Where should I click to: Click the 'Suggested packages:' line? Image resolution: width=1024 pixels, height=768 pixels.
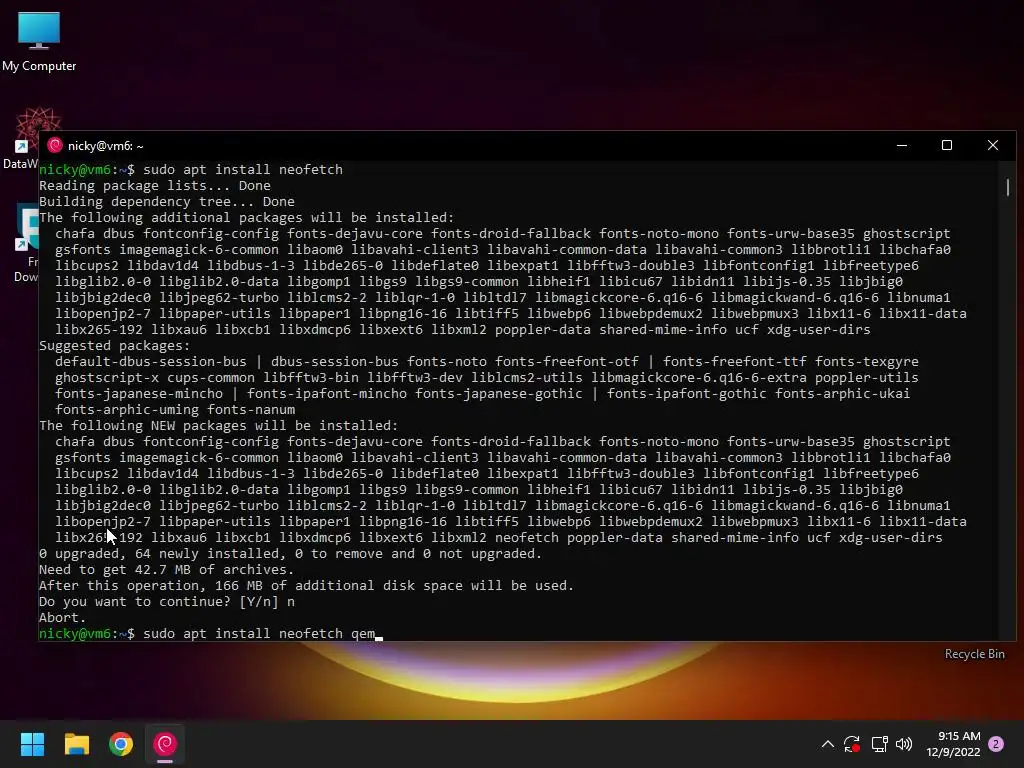[114, 345]
